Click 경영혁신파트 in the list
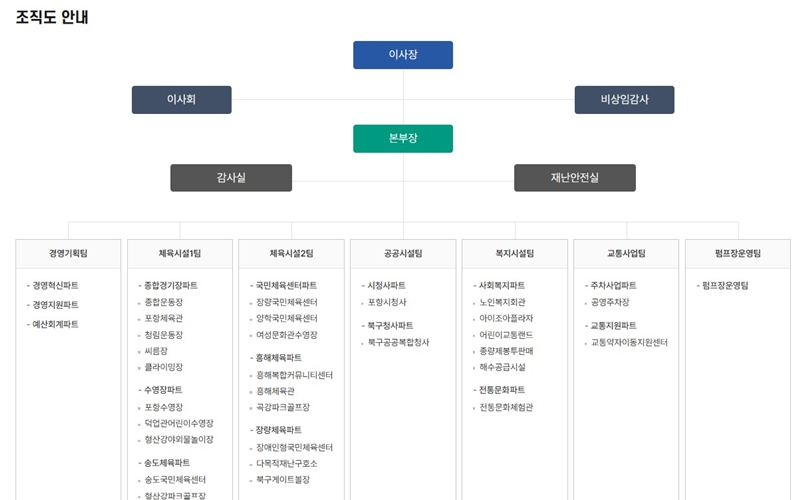 pos(55,285)
